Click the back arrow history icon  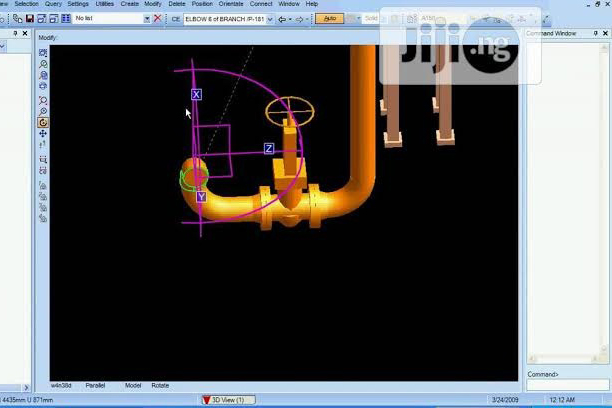pos(282,19)
